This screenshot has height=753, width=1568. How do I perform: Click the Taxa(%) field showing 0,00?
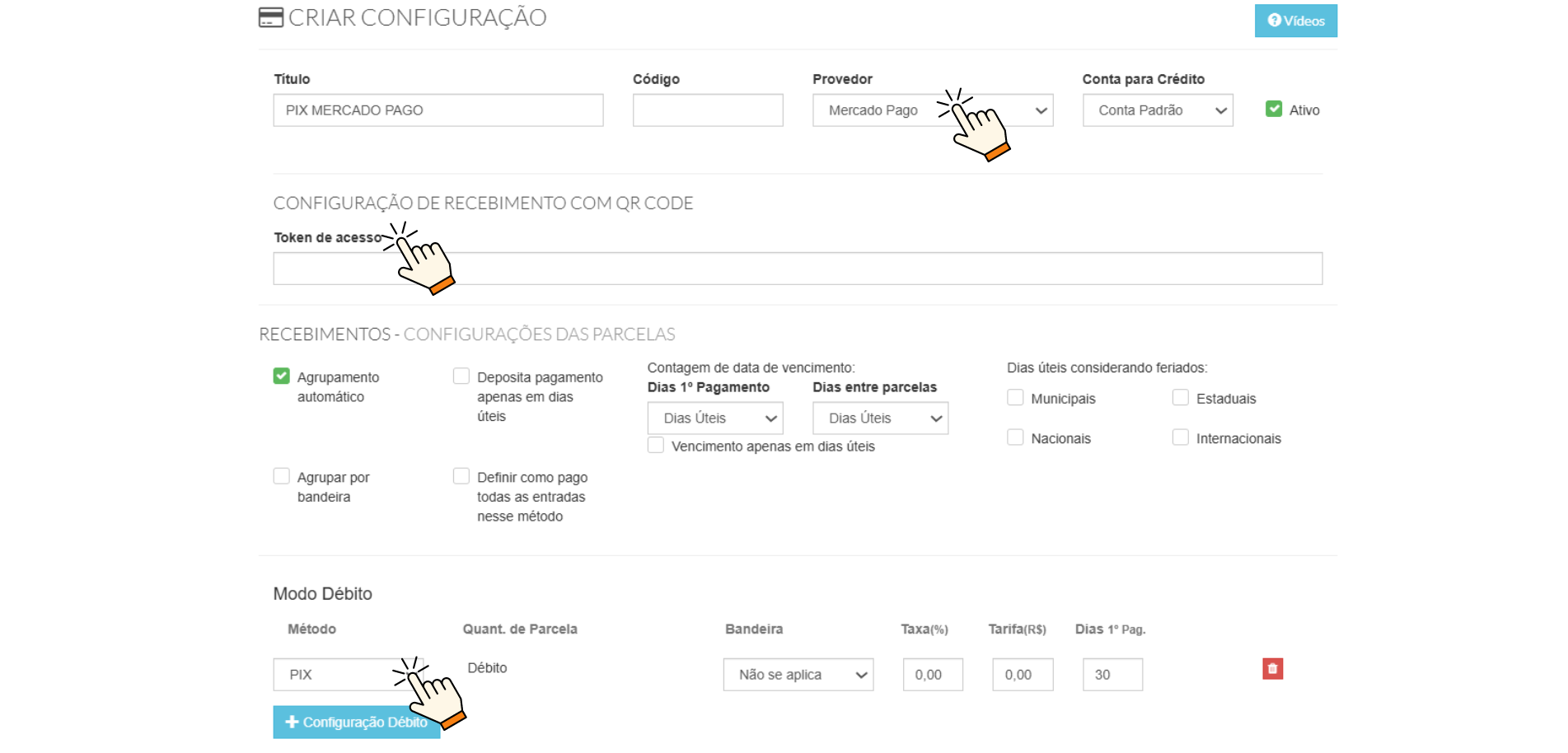click(x=933, y=675)
